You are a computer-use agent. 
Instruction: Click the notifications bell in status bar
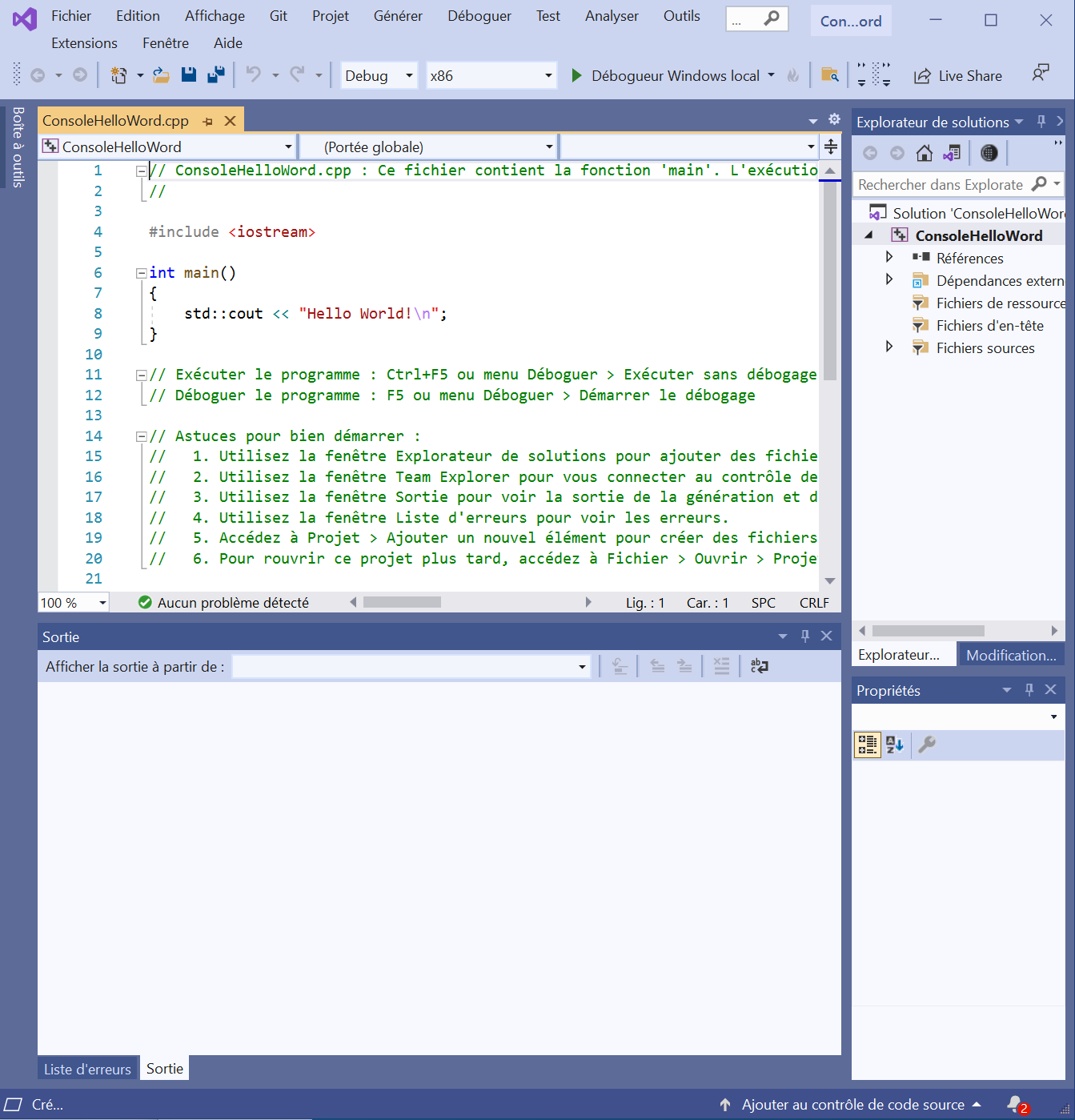click(x=1016, y=1104)
